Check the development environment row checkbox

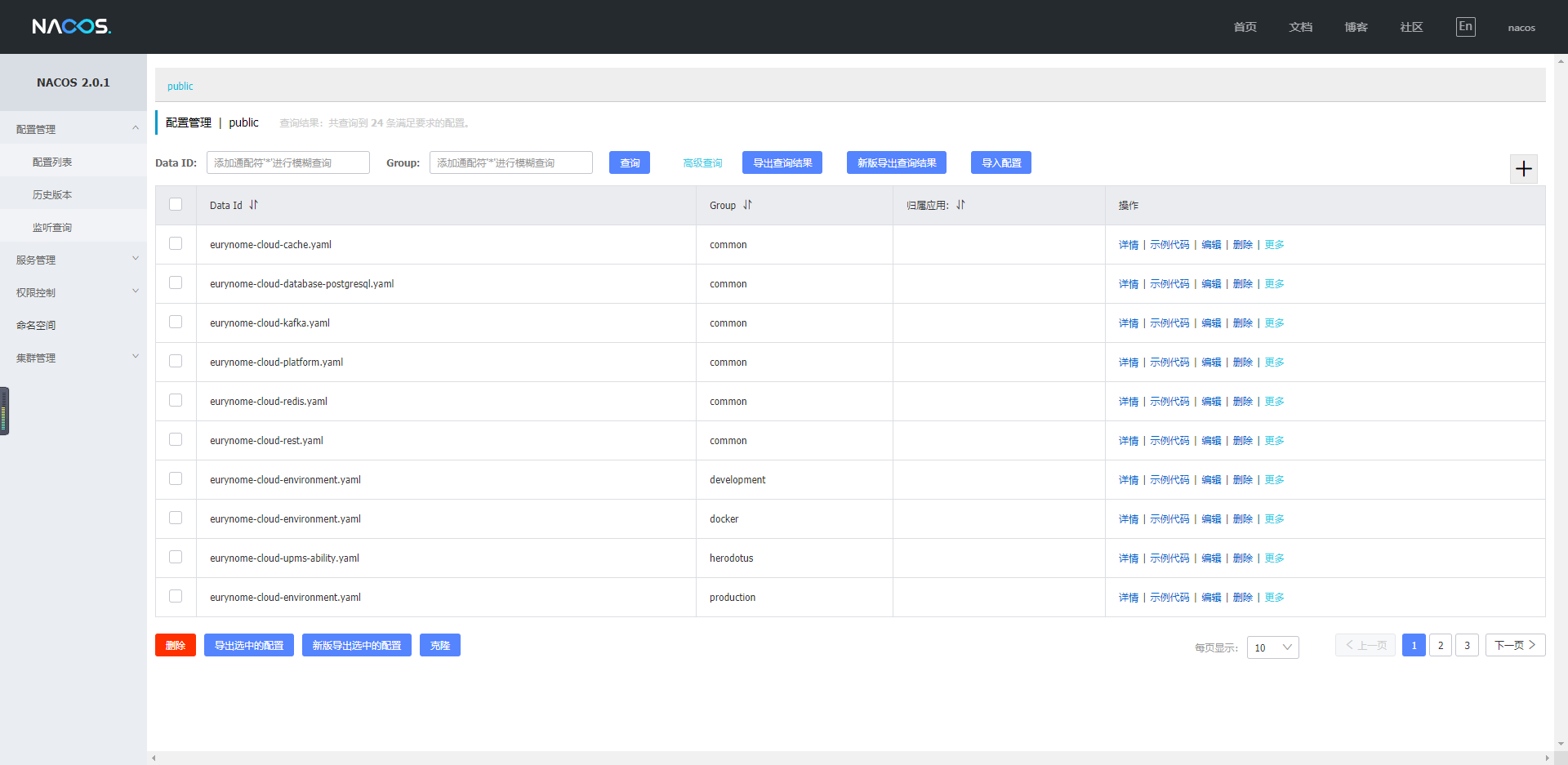(176, 478)
